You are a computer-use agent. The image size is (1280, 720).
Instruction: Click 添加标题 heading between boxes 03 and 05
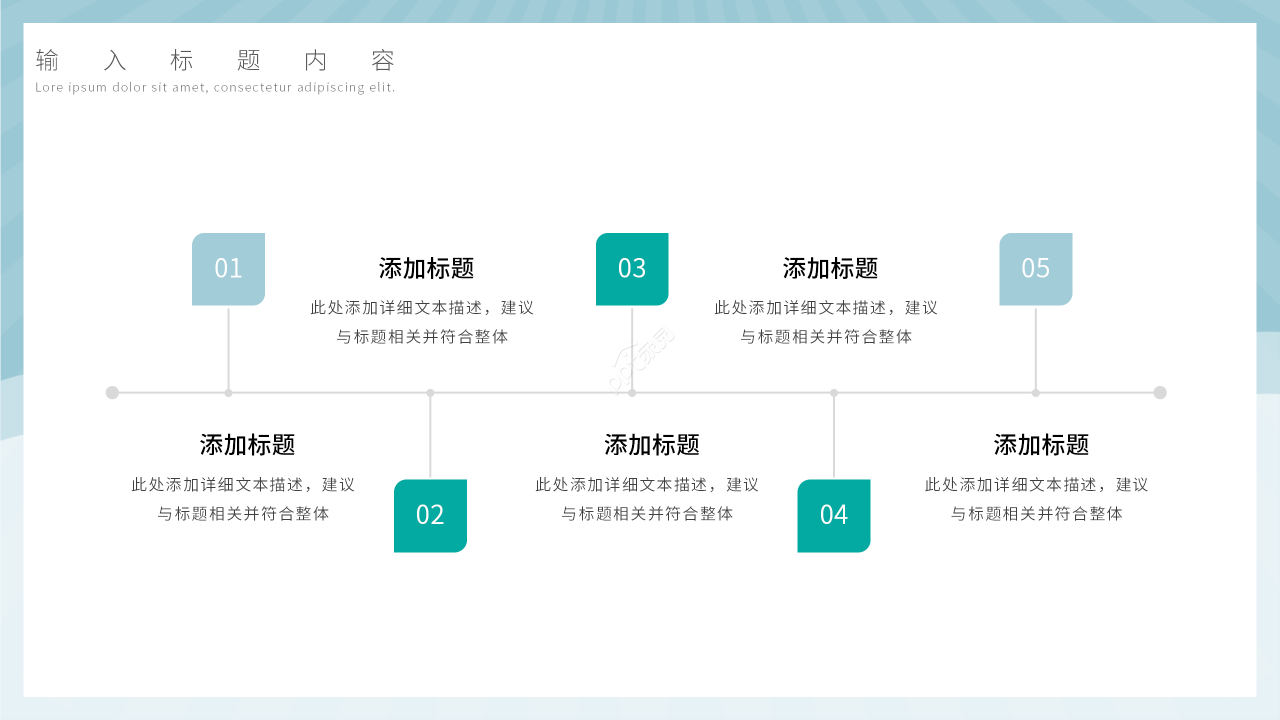(830, 268)
